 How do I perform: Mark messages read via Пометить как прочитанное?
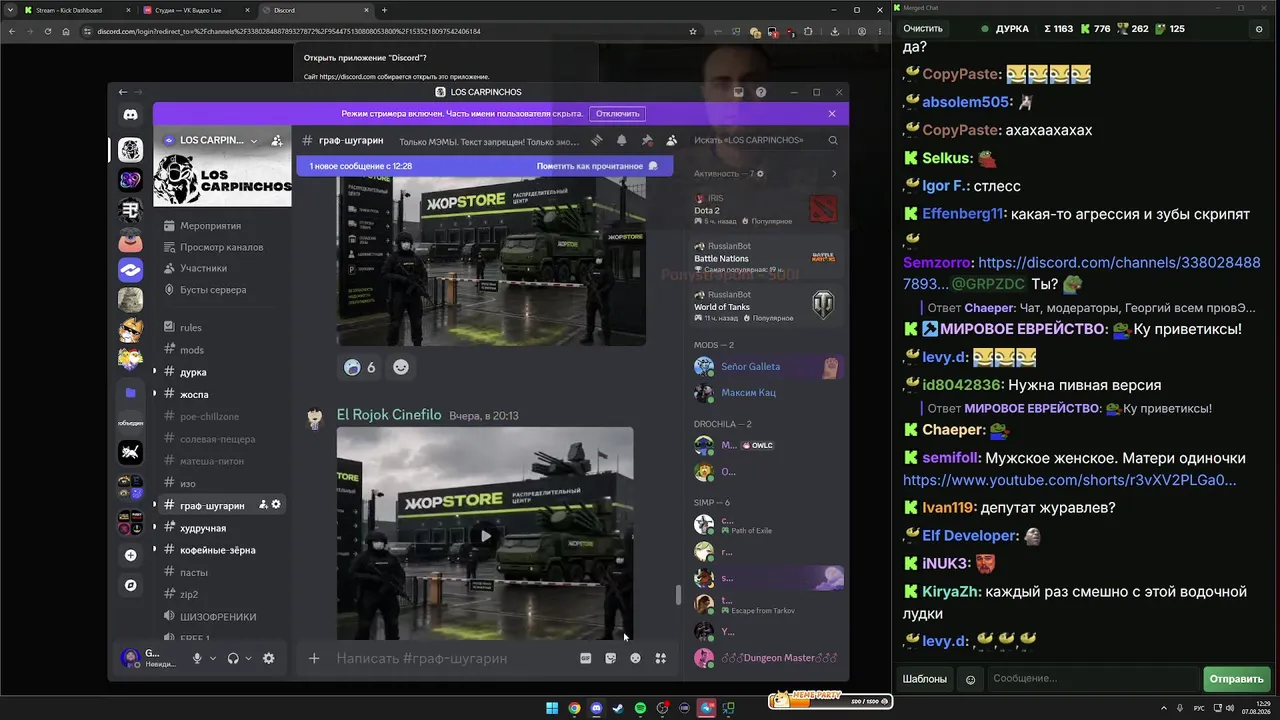pyautogui.click(x=597, y=166)
